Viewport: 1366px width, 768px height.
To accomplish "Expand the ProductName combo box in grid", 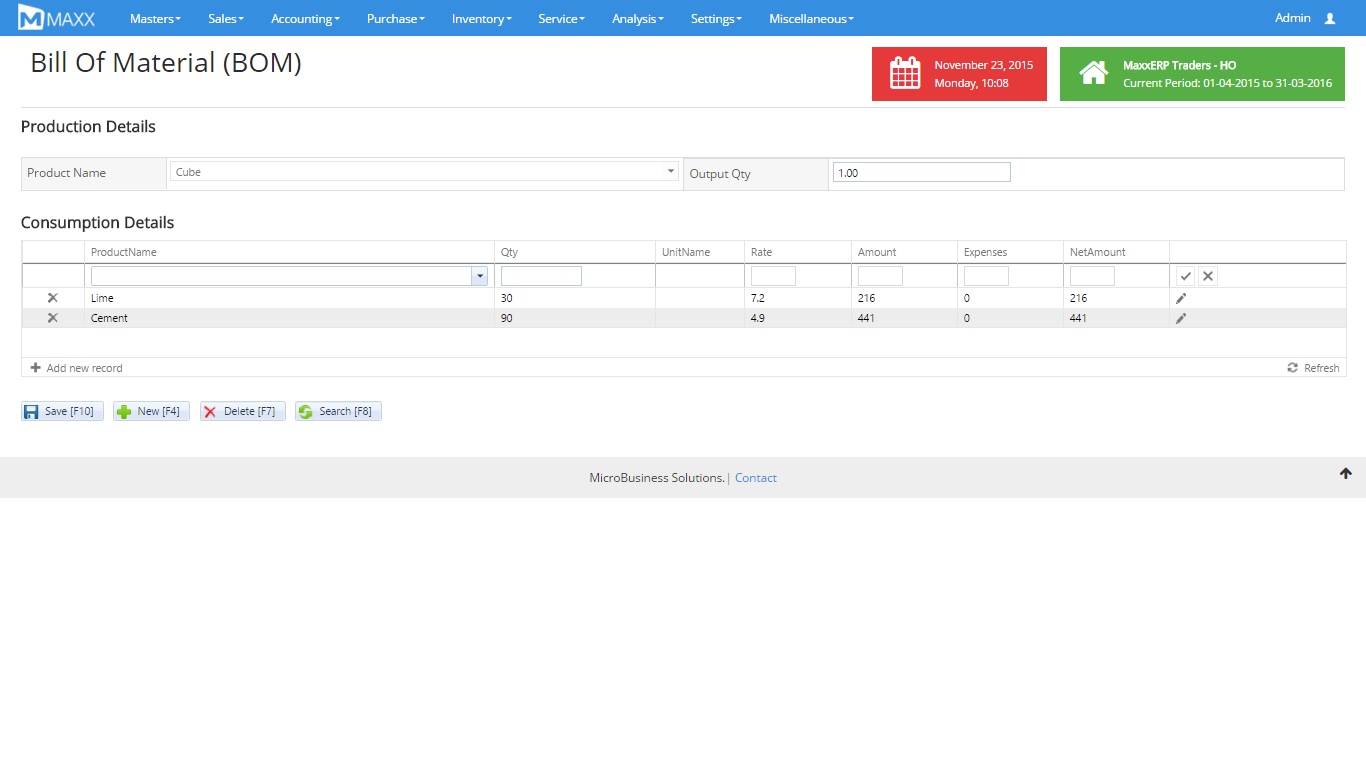I will [480, 276].
